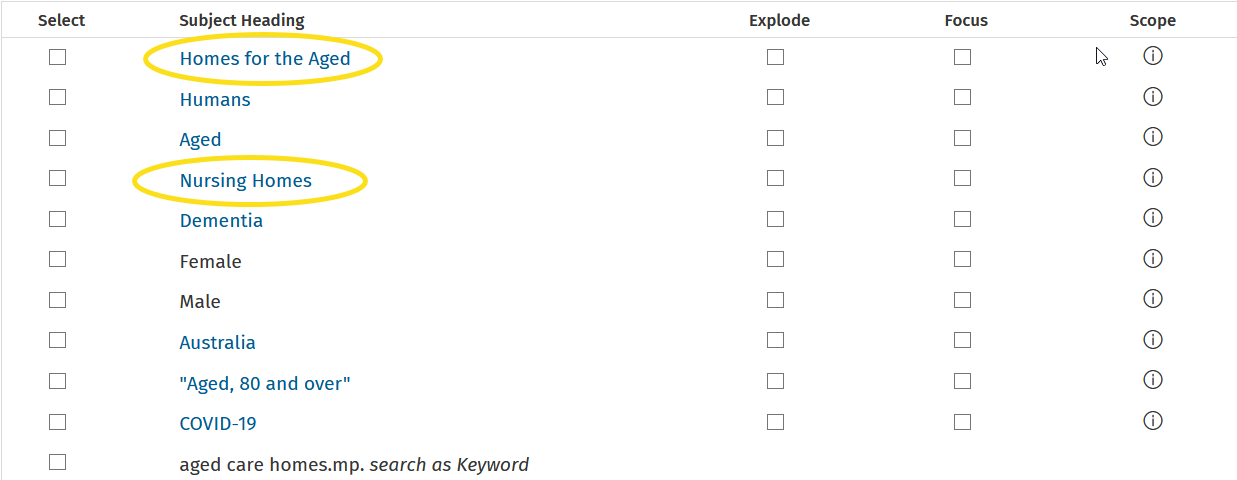Open scope note for Female heading

pyautogui.click(x=1152, y=259)
